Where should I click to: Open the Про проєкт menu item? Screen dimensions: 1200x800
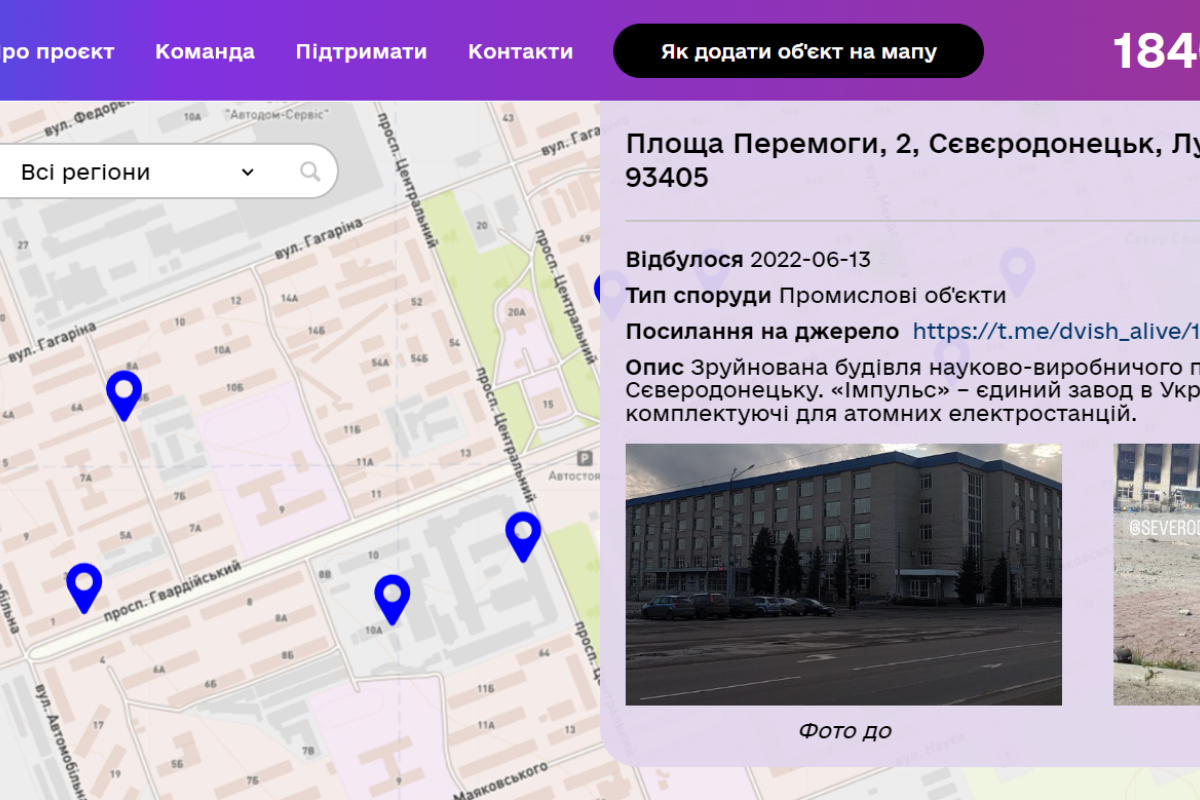55,51
